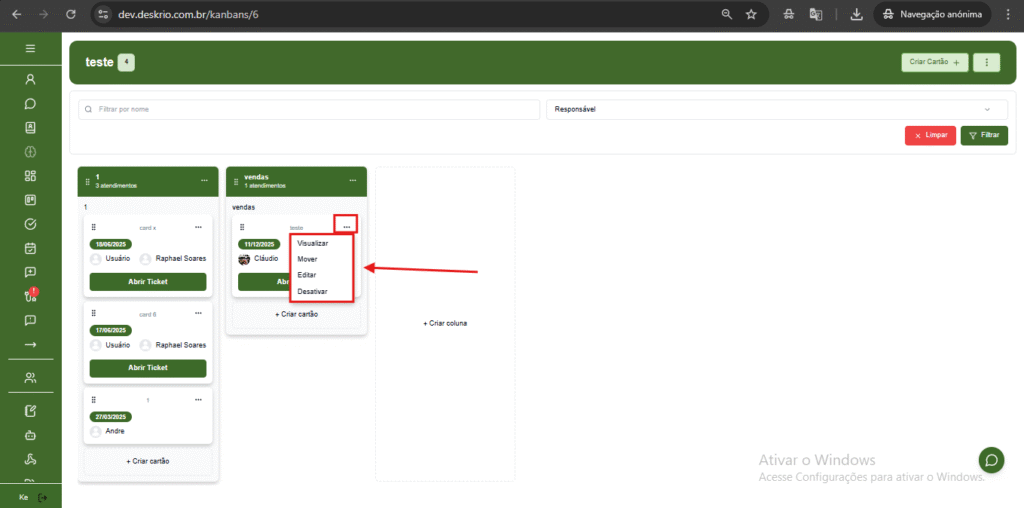Click the logout icon at sidebar bottom
The image size is (1024, 508).
click(42, 497)
